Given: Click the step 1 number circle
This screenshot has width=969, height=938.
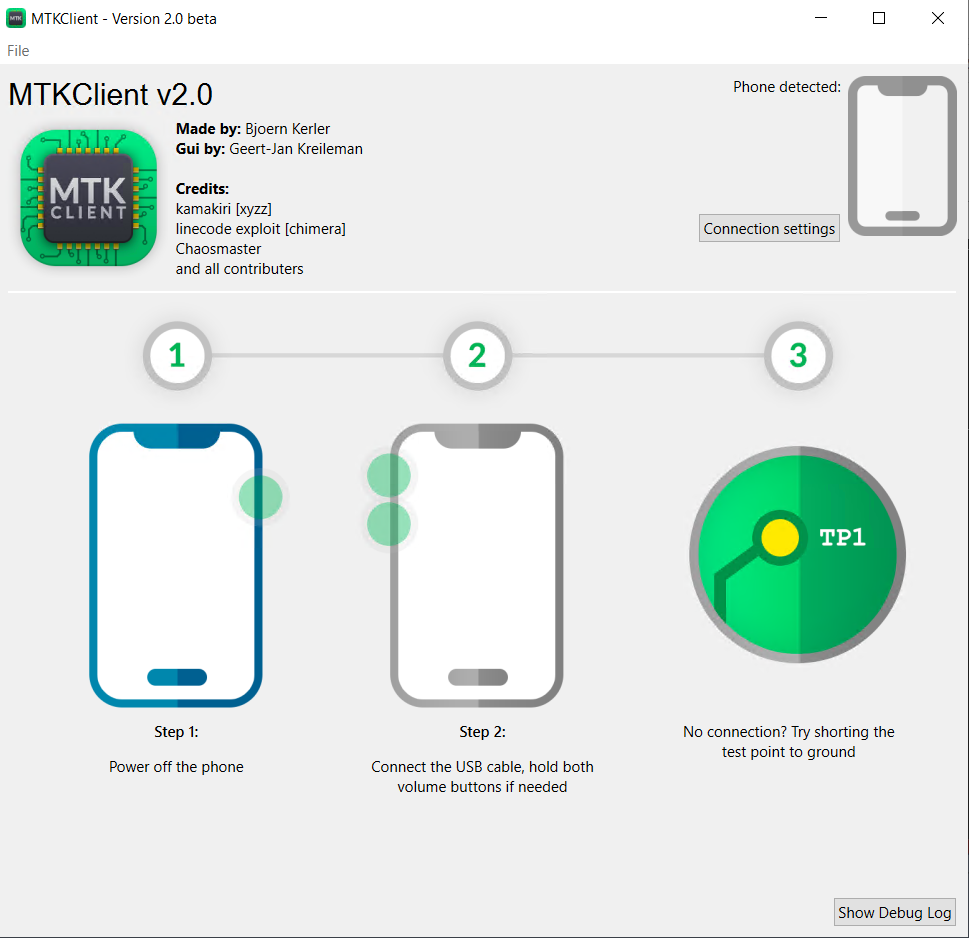Looking at the screenshot, I should [177, 355].
